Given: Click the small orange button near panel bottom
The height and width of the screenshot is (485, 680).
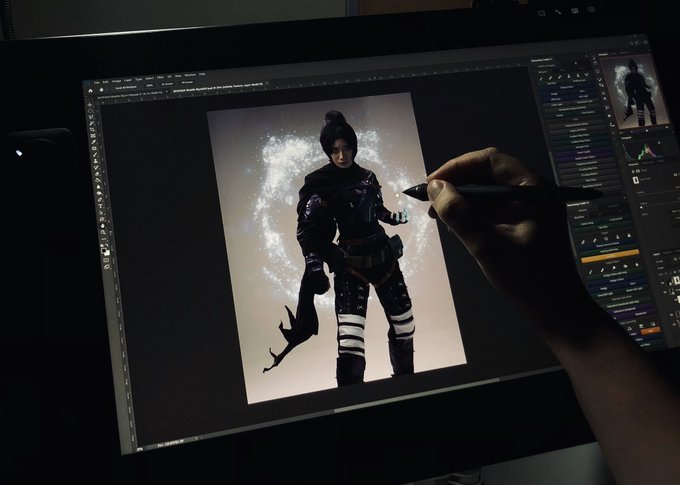Looking at the screenshot, I should 651,331.
